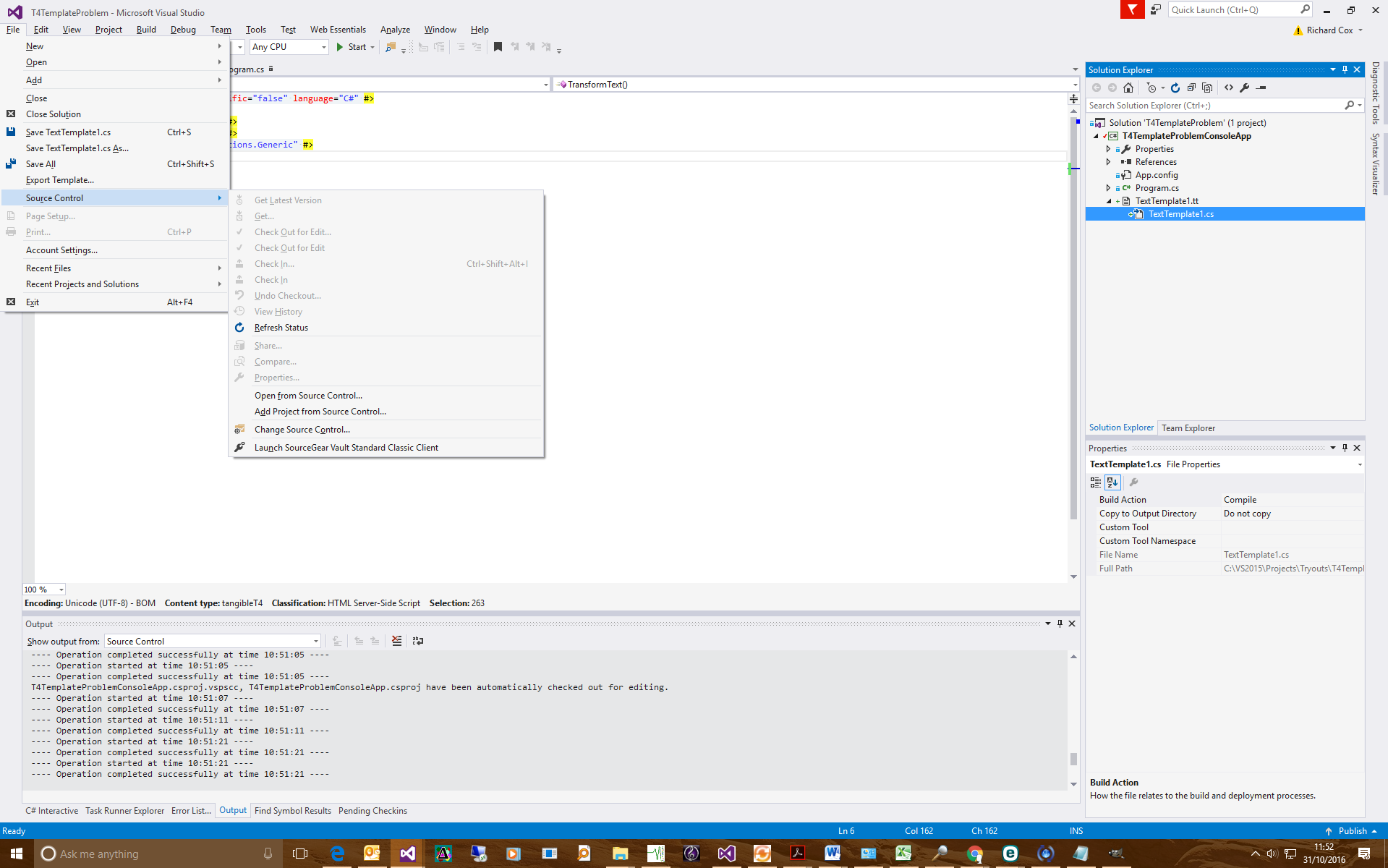Click View Code icon in Solution Explorer
This screenshot has height=868, width=1388.
pos(1229,88)
